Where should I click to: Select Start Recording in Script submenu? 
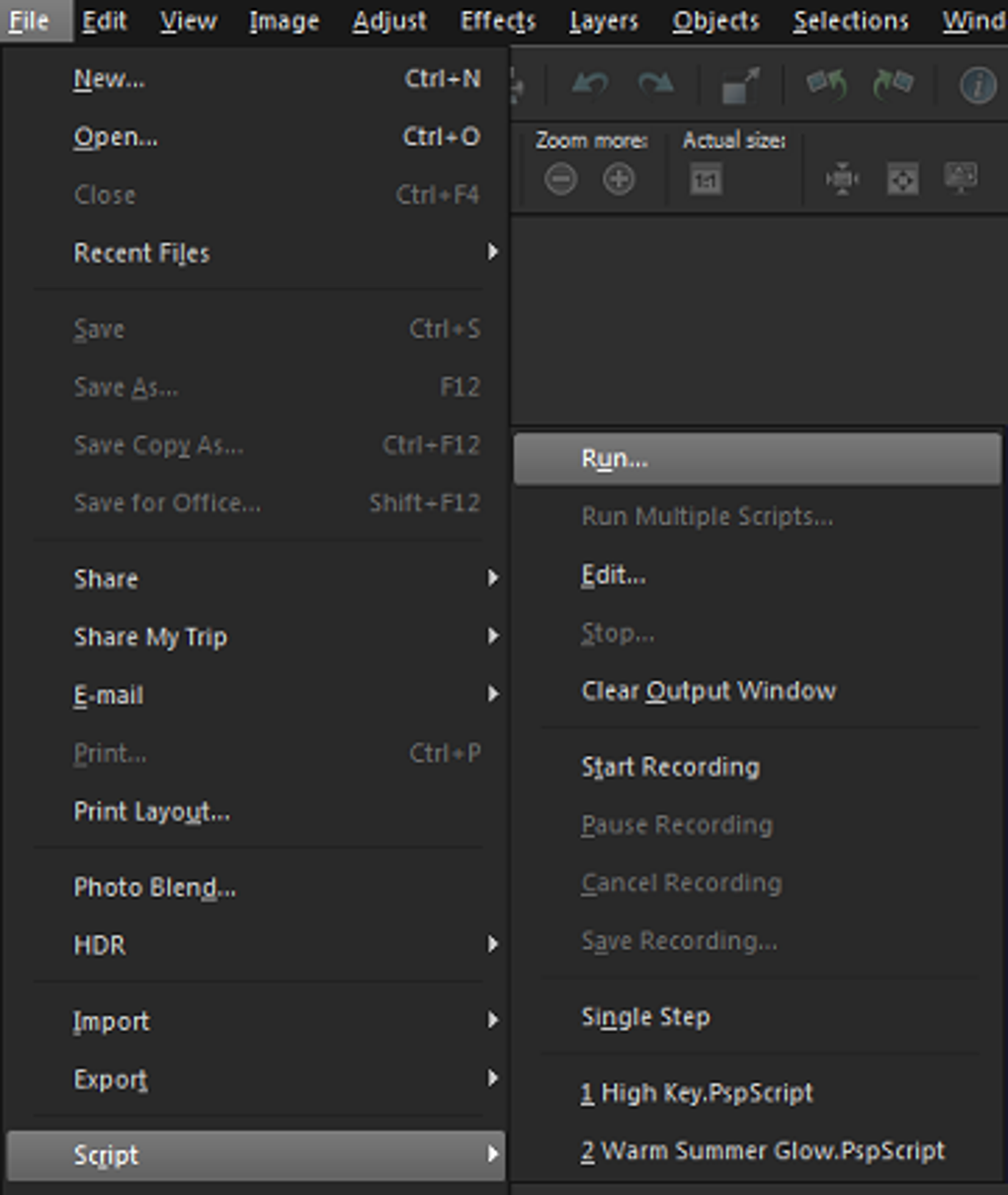pos(670,767)
